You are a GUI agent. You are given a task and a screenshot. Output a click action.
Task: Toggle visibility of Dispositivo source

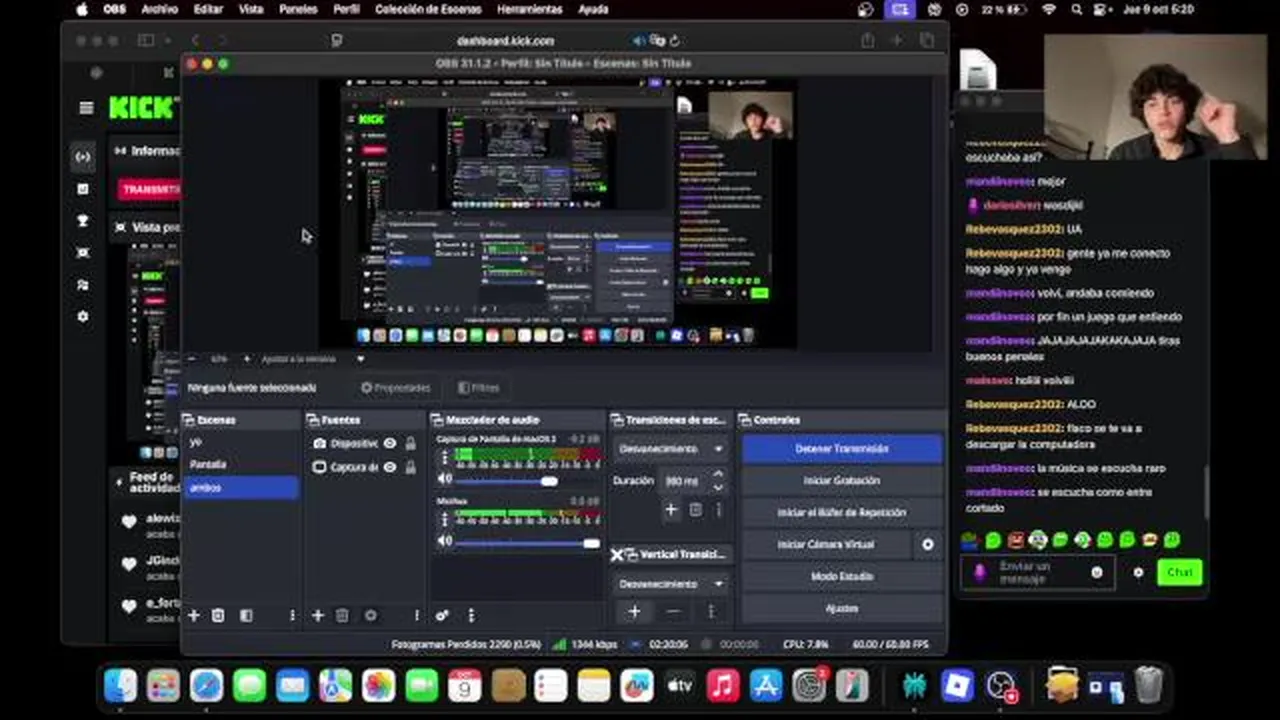pyautogui.click(x=390, y=443)
